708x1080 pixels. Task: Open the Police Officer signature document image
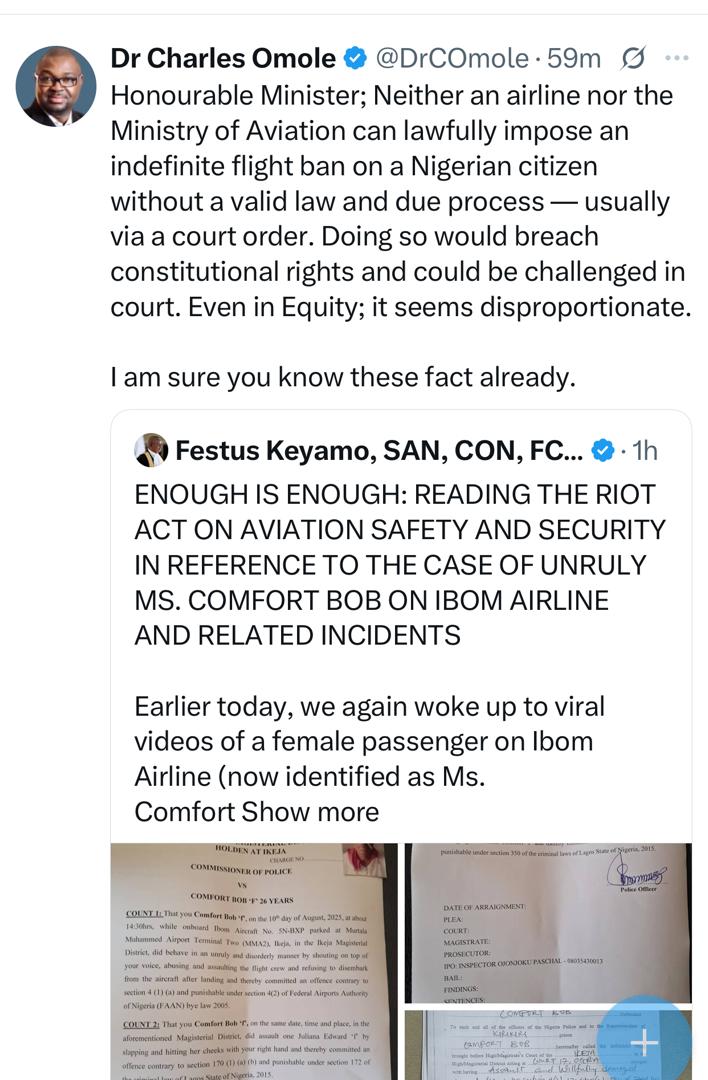[547, 922]
